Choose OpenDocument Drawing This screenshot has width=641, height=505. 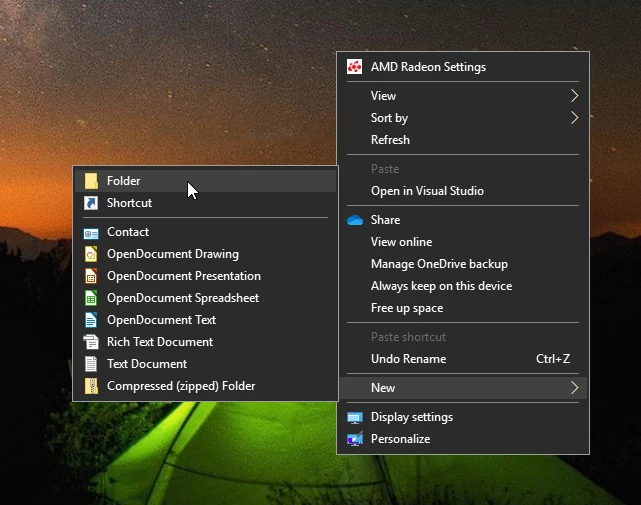coord(206,254)
